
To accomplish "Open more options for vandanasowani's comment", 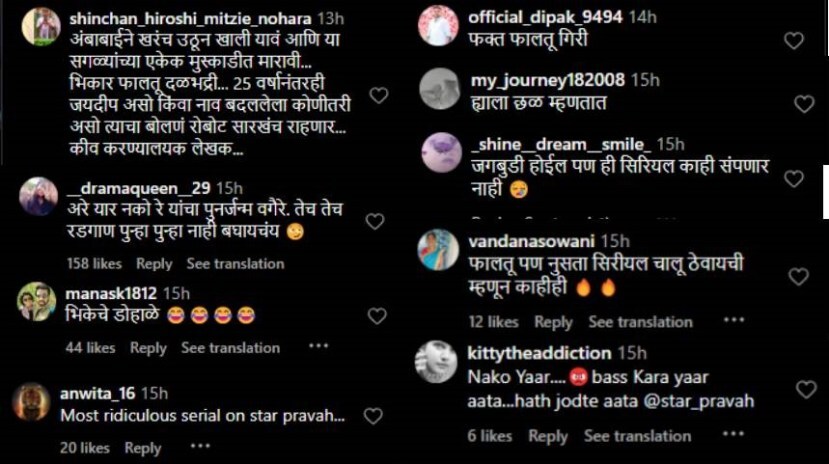I will point(734,320).
